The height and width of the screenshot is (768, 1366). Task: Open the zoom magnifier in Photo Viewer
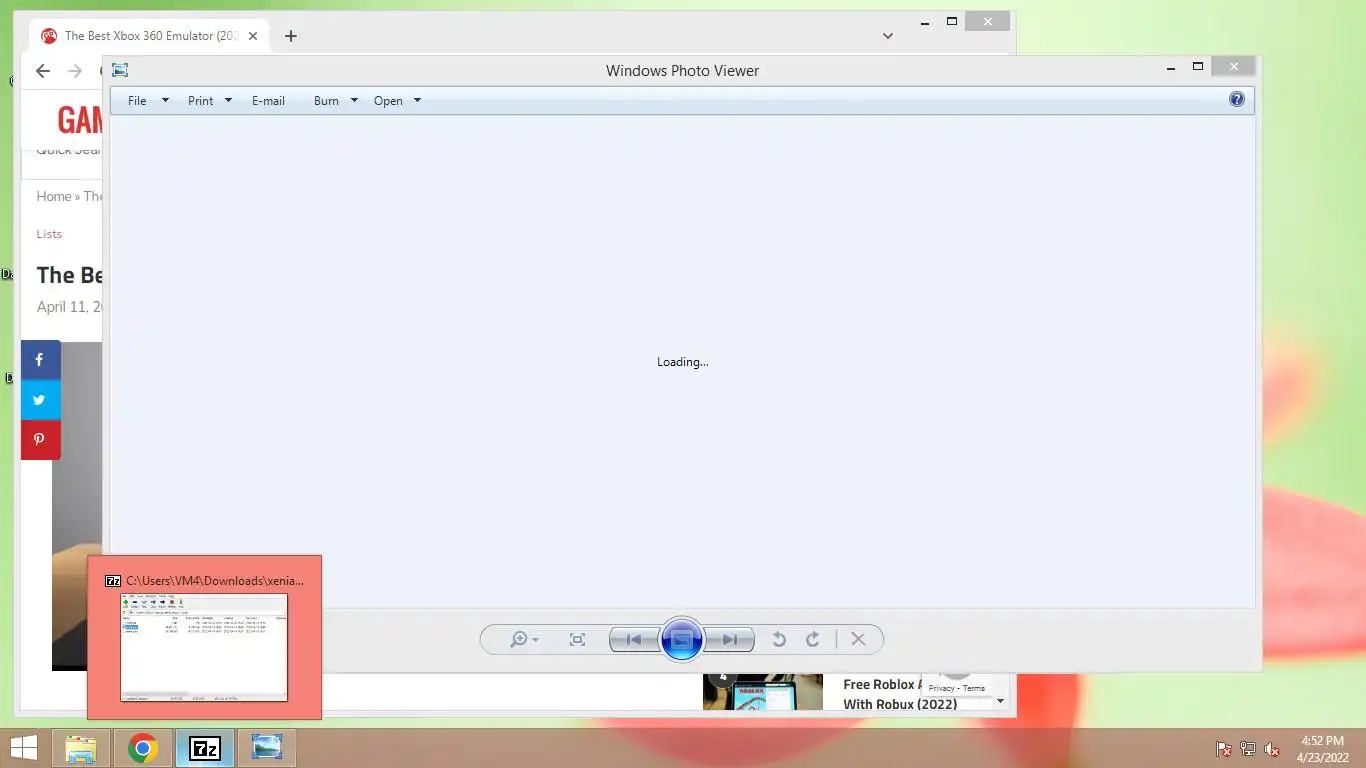pos(524,640)
